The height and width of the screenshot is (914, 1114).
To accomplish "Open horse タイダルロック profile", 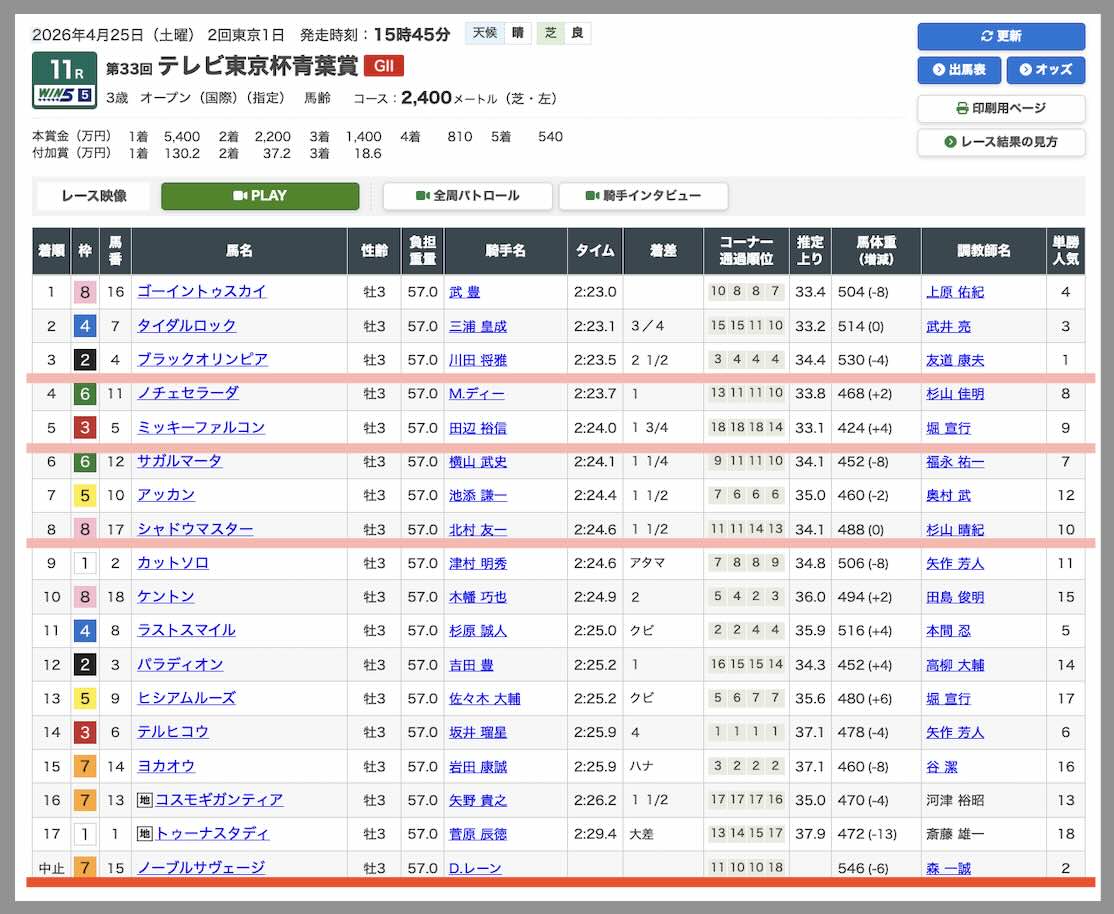I will pyautogui.click(x=186, y=326).
